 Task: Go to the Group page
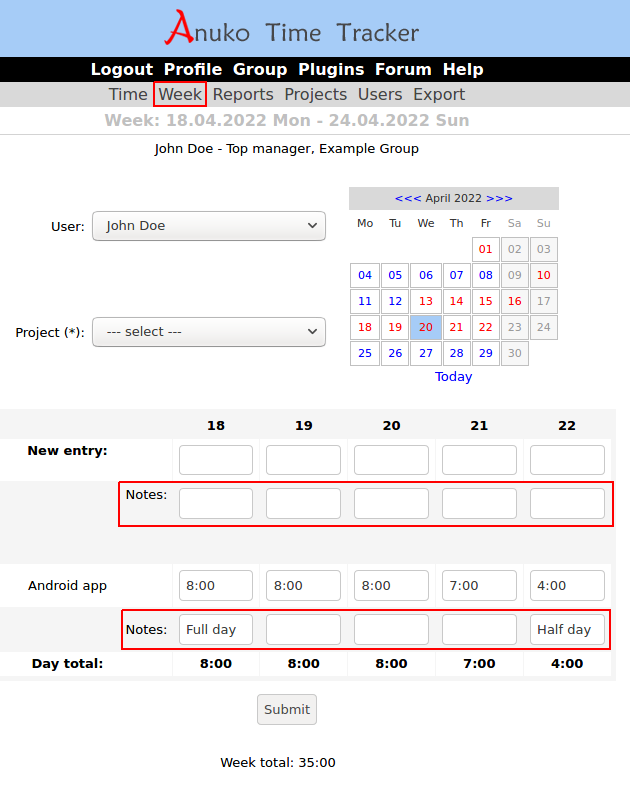(260, 69)
